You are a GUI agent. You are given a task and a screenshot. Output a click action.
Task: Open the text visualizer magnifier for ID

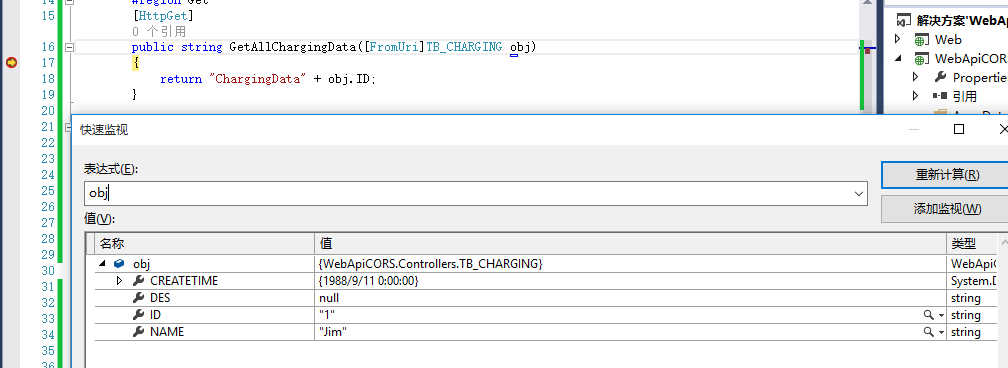coord(928,315)
